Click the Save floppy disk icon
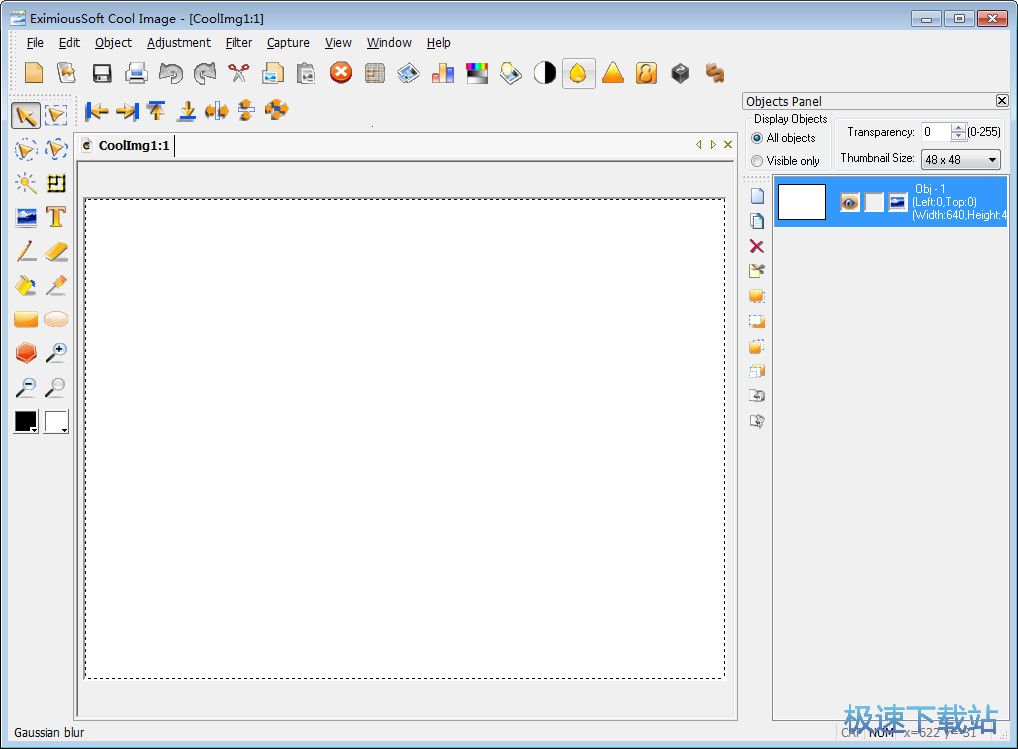The image size is (1018, 749). coord(102,73)
